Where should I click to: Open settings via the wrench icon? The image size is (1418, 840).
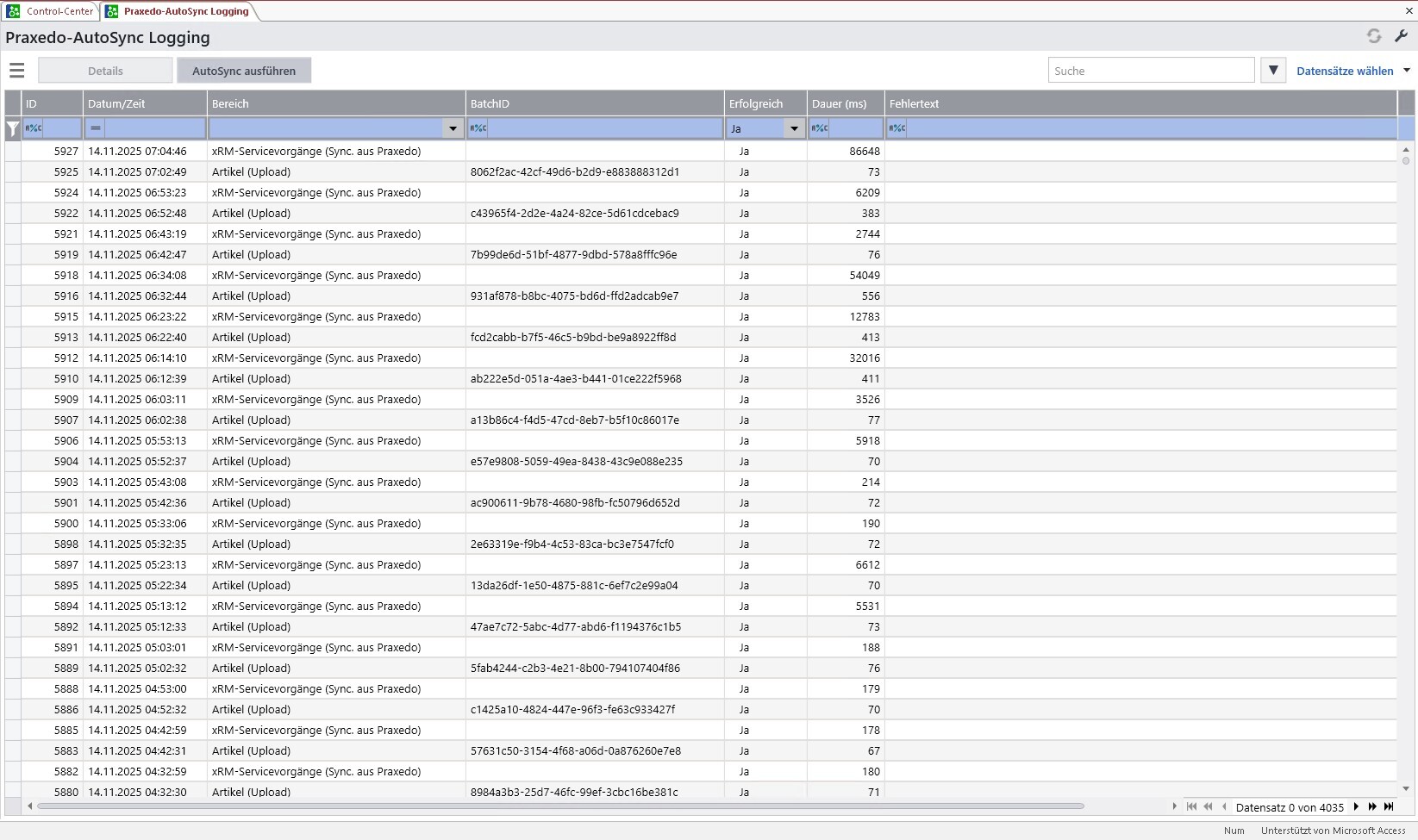(1402, 36)
